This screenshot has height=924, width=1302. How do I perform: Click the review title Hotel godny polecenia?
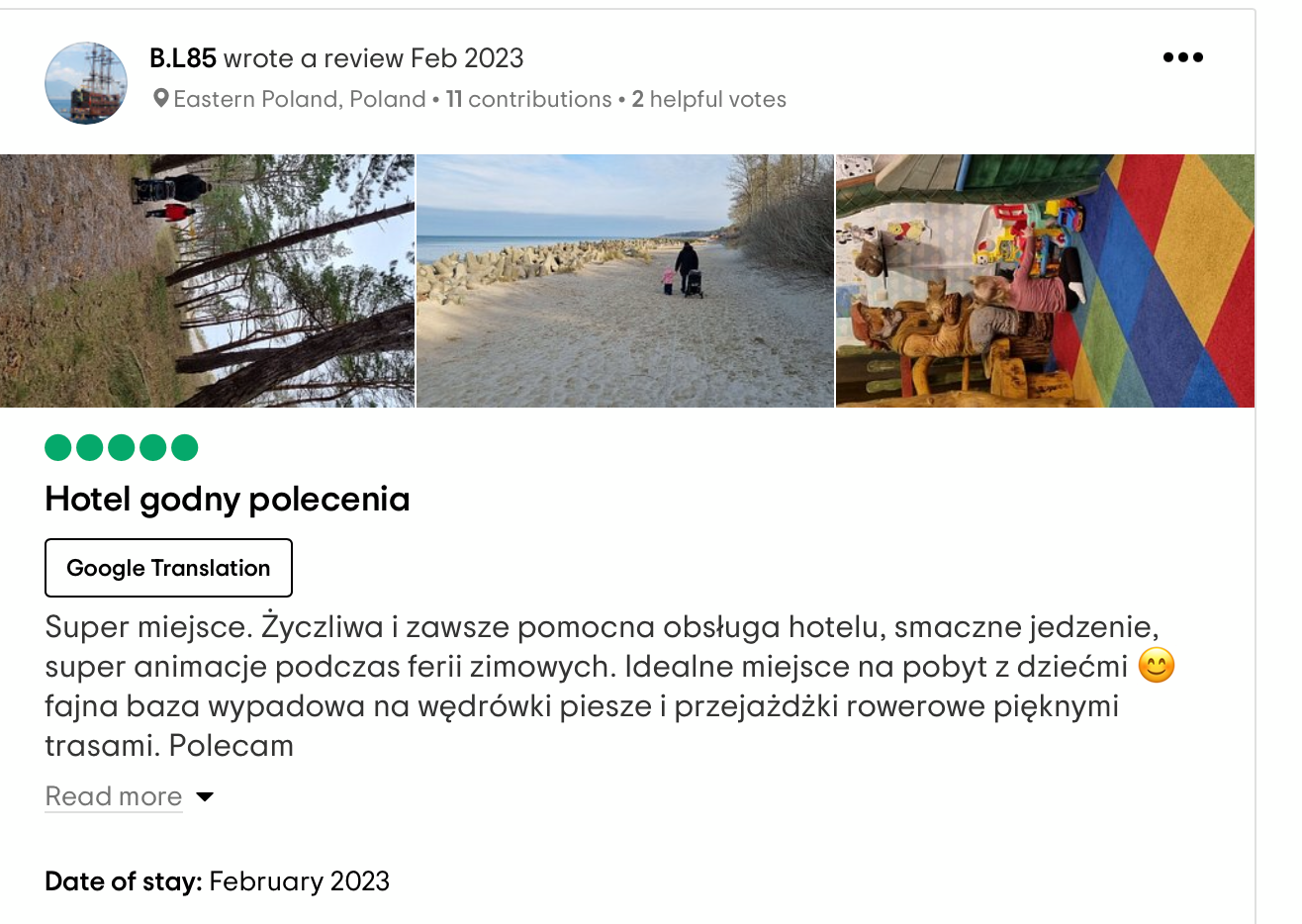(228, 499)
